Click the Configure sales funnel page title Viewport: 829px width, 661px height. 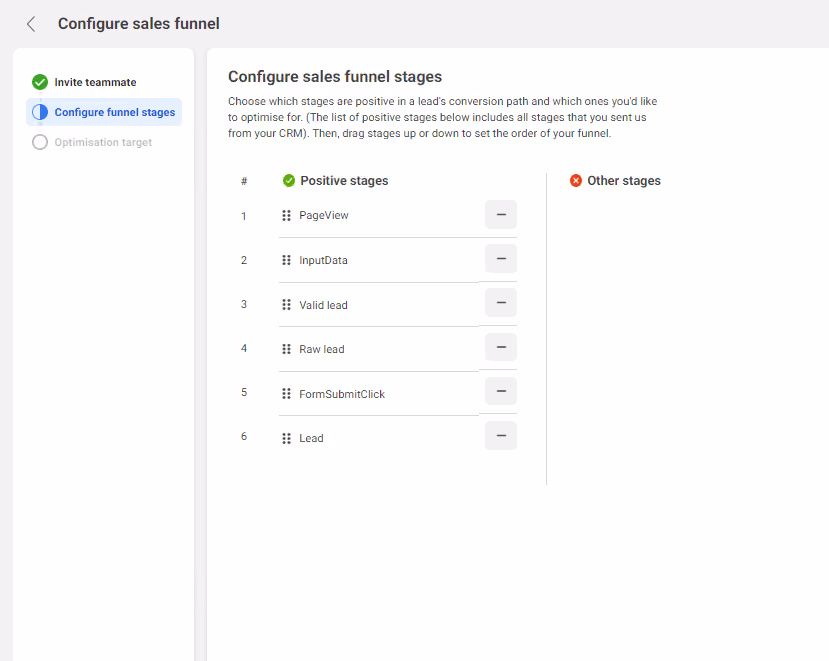[139, 24]
